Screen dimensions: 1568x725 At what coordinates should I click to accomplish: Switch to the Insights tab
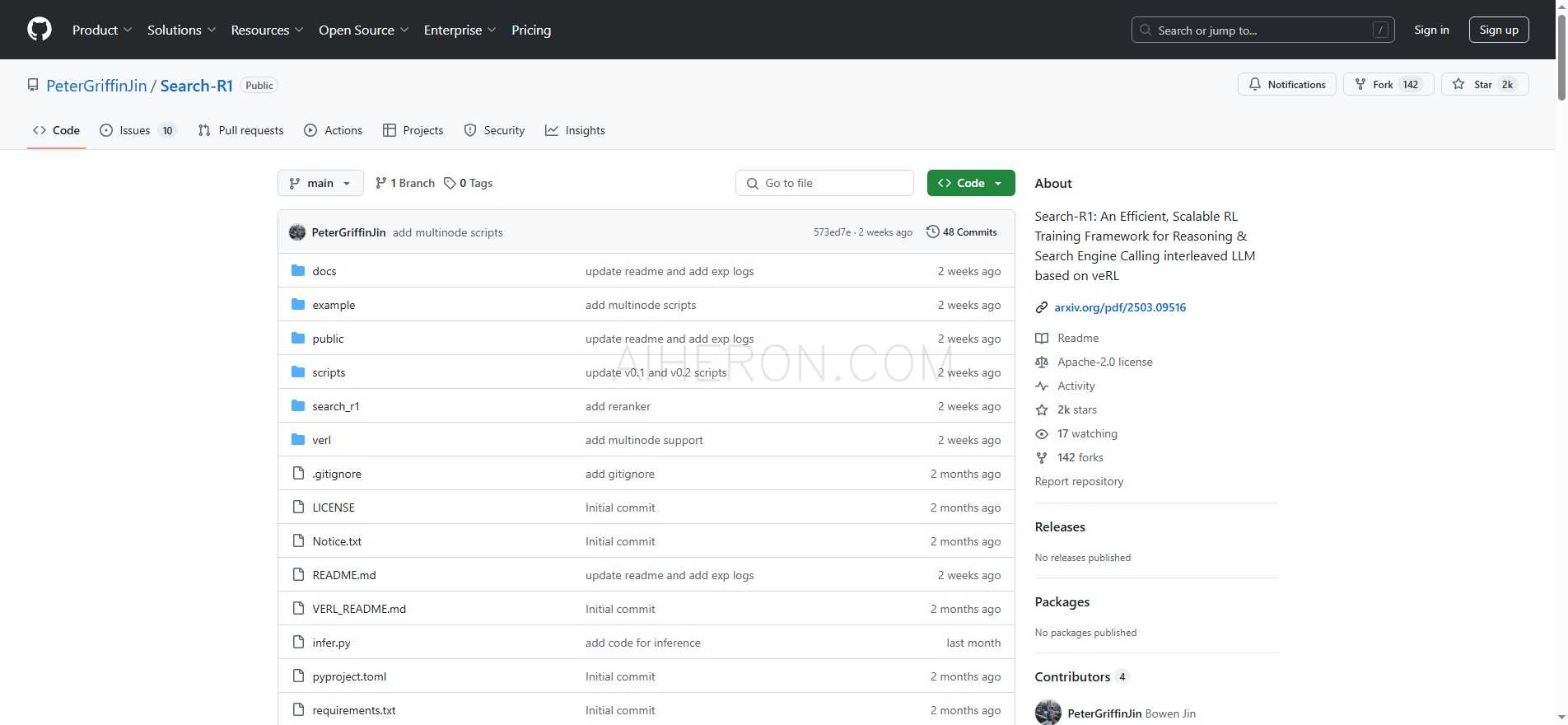pos(575,130)
